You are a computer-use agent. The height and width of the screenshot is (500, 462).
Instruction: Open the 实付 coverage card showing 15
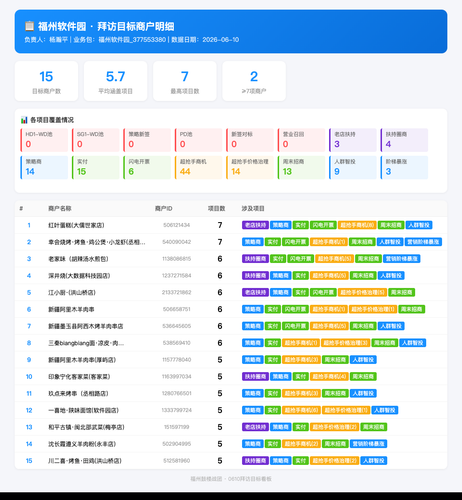pos(96,168)
